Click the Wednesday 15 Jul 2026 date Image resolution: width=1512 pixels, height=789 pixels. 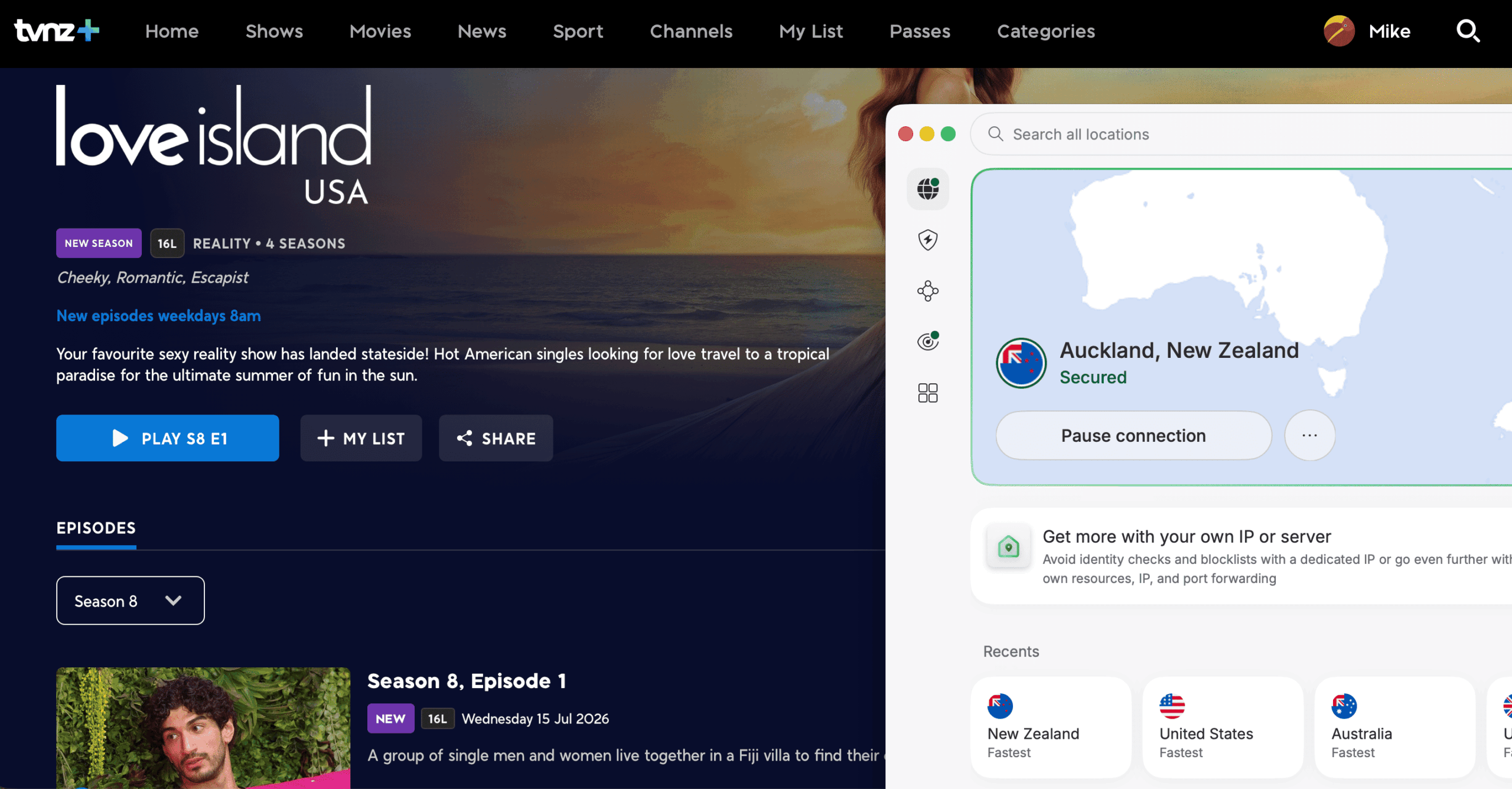(535, 719)
